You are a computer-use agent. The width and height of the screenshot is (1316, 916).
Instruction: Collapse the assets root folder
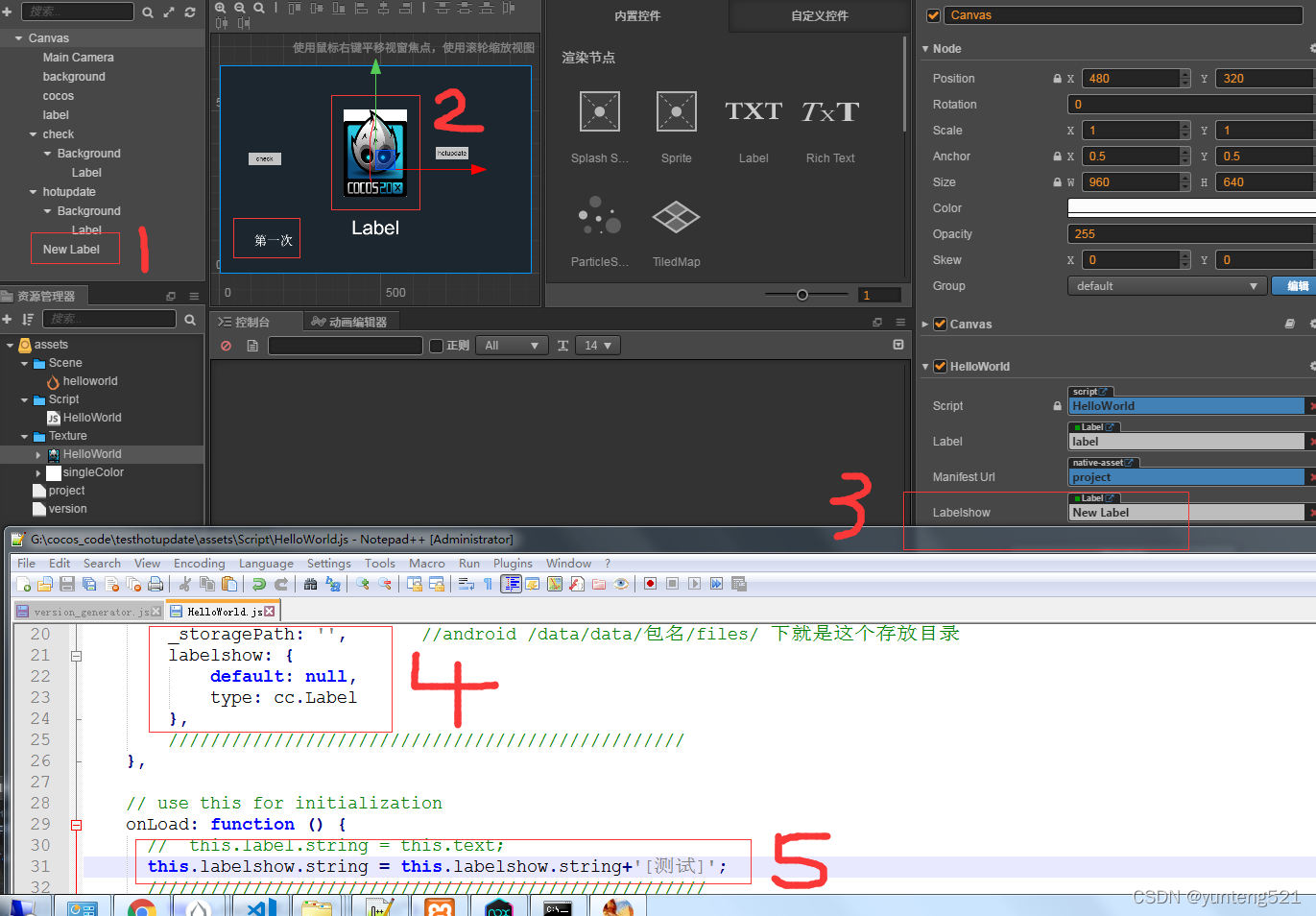(10, 345)
